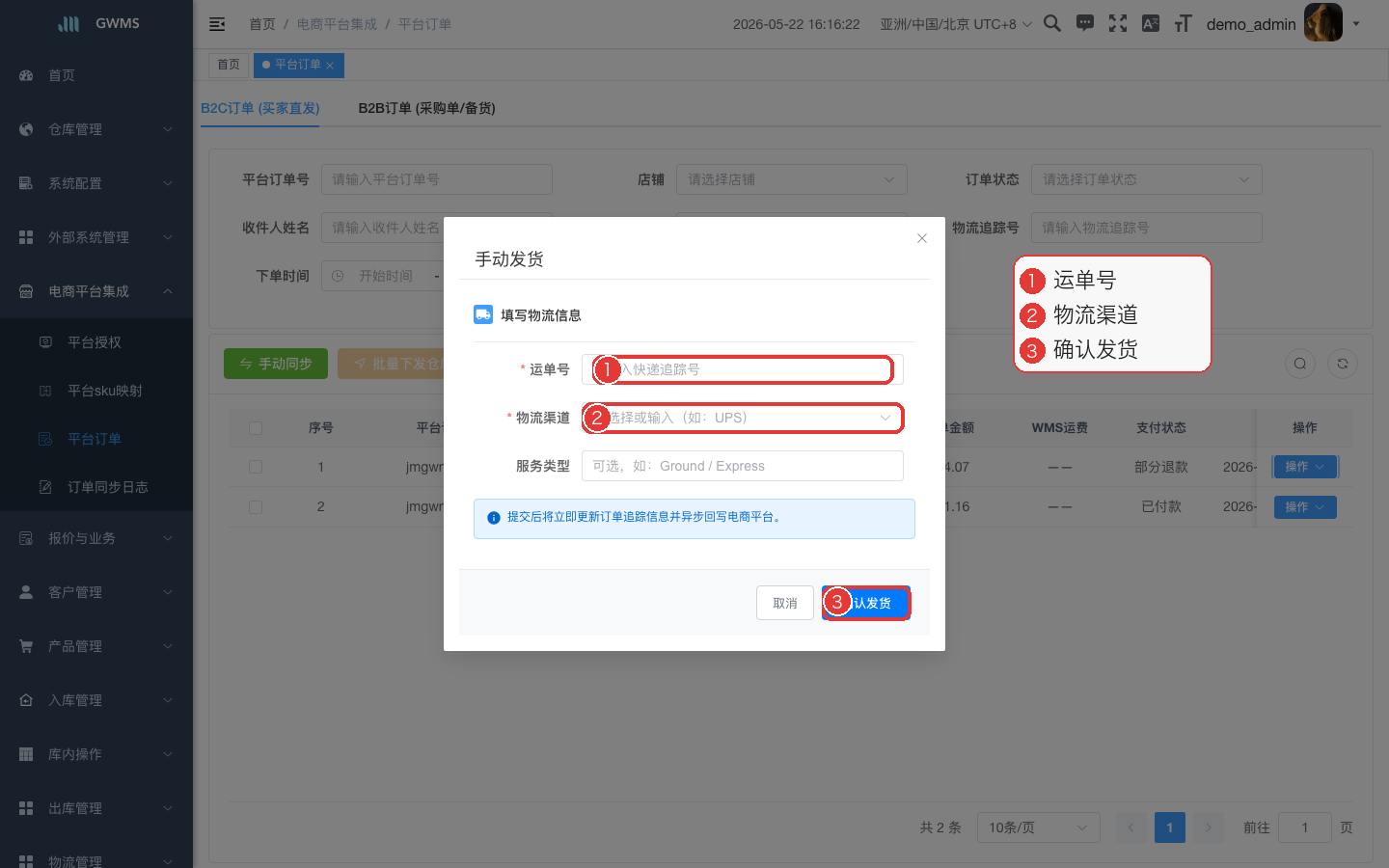Viewport: 1389px width, 868px height.
Task: Click the next page arrow
Action: (1209, 827)
